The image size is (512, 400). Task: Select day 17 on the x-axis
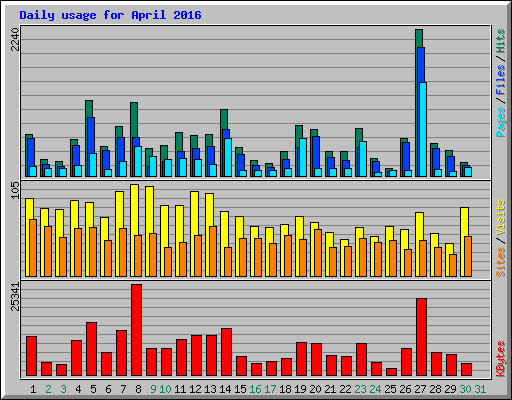tap(270, 389)
